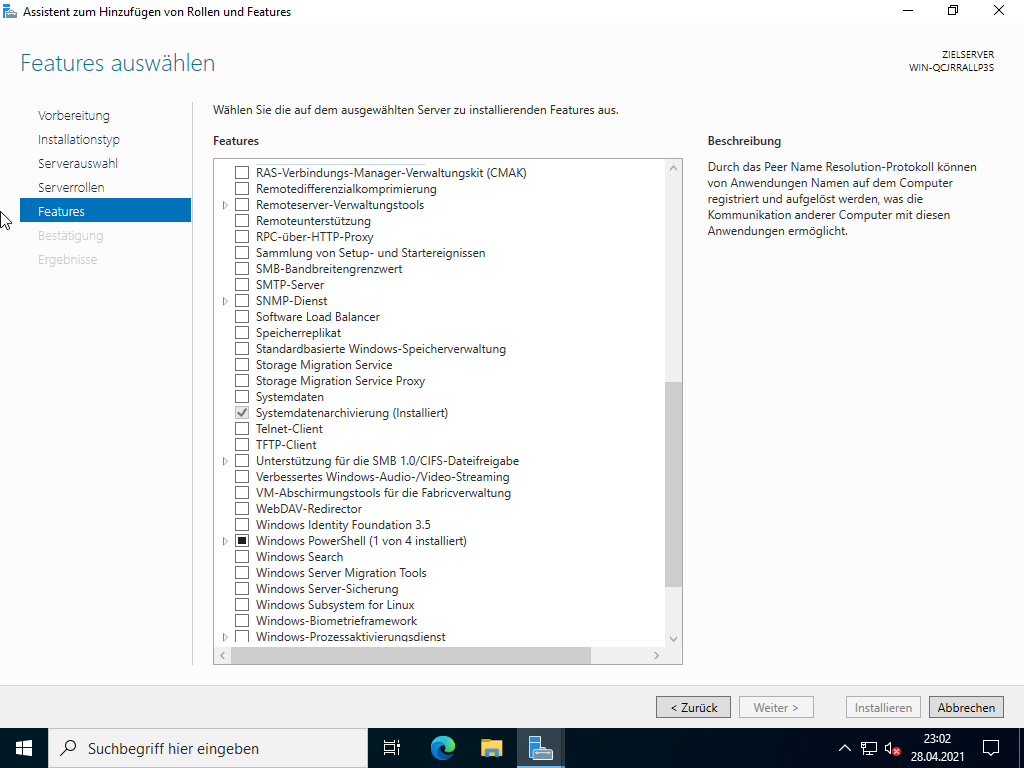
Task: Click the wizard title bar icon
Action: point(10,11)
